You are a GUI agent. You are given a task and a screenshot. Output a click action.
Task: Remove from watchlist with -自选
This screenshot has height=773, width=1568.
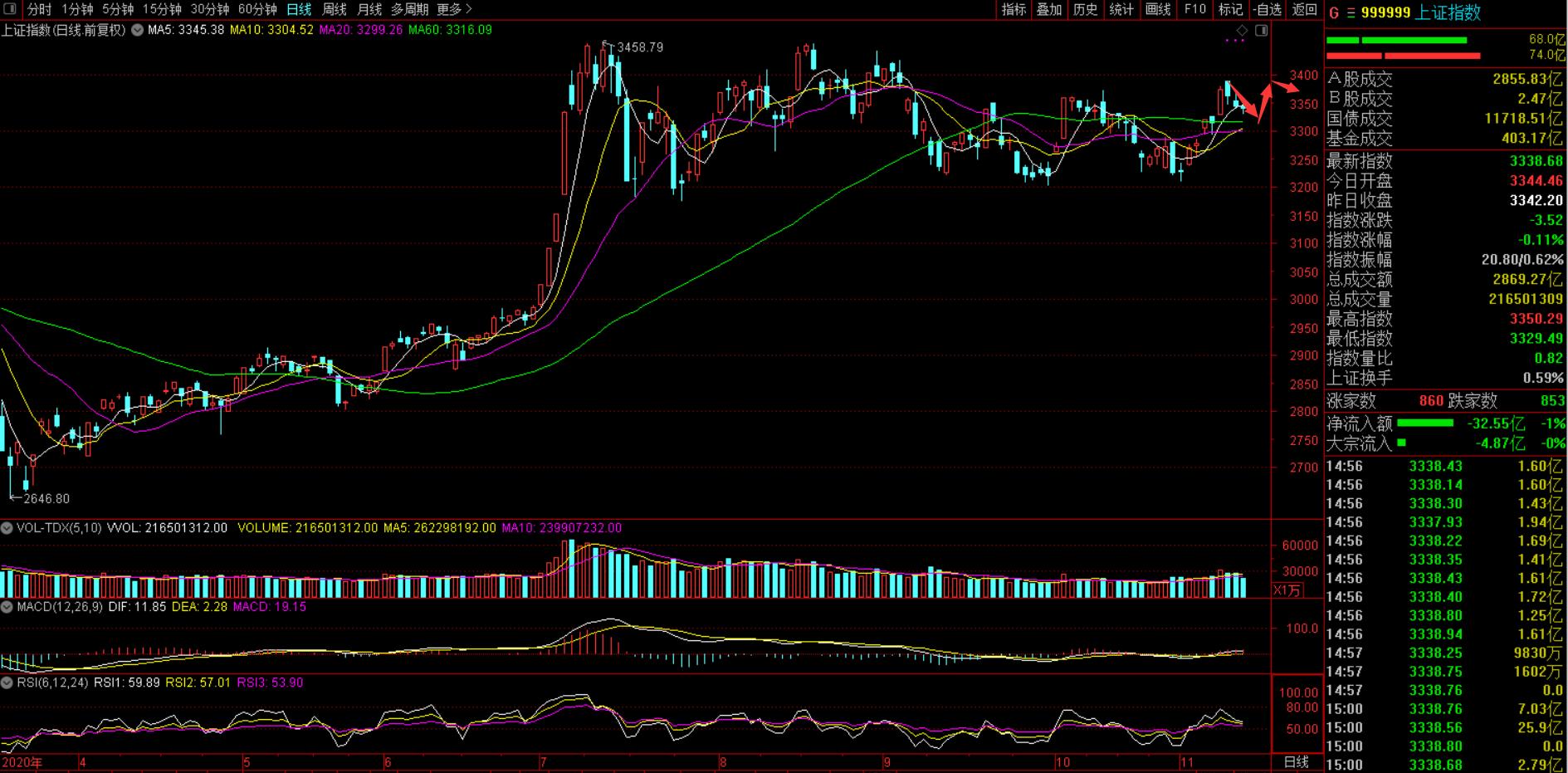[x=1267, y=9]
